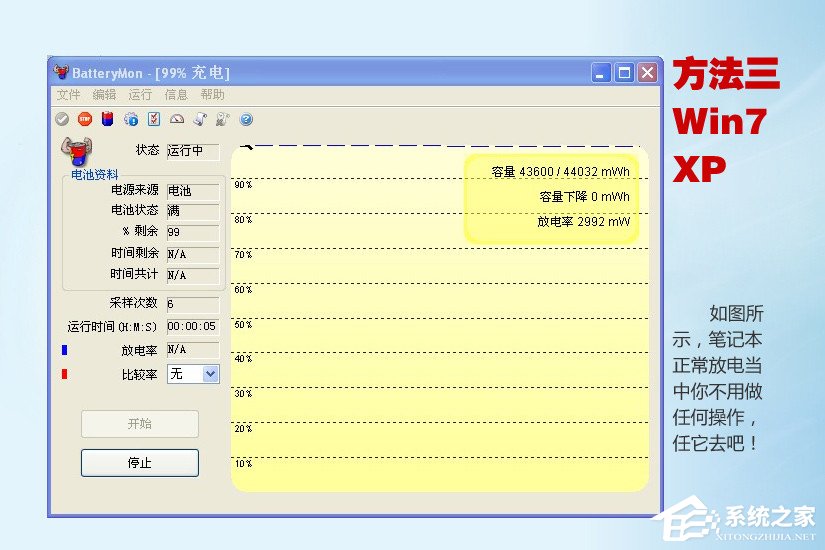Open the 运行 menu
825x550 pixels.
pyautogui.click(x=140, y=95)
